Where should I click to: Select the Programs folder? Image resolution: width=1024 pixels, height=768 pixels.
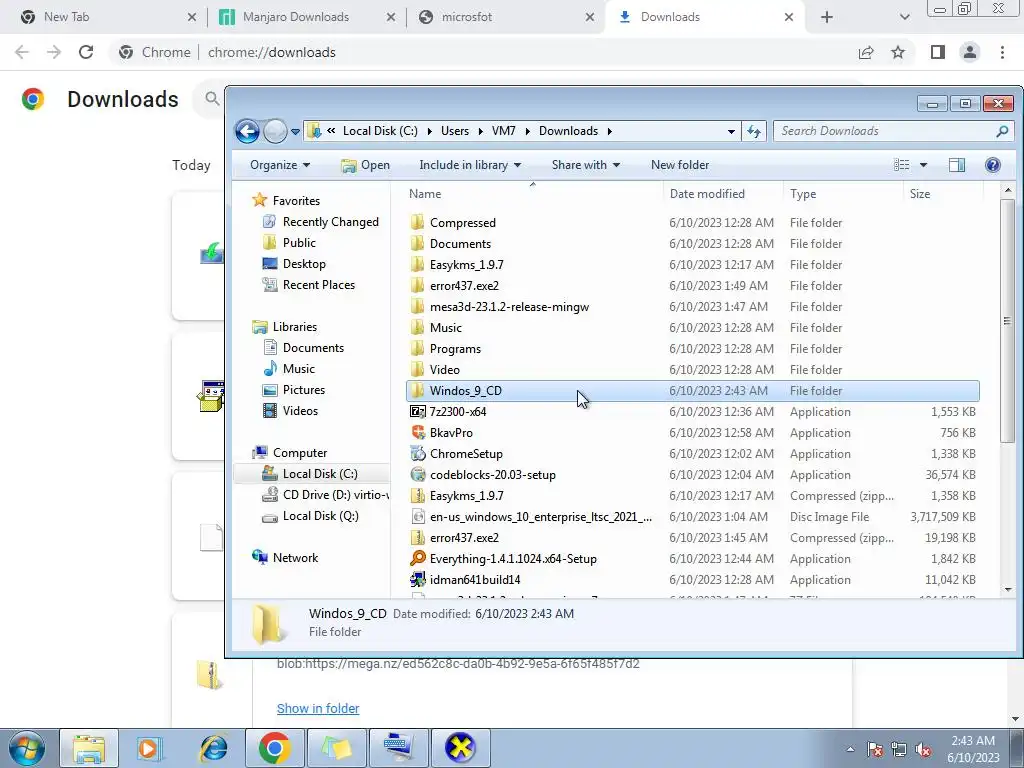455,349
